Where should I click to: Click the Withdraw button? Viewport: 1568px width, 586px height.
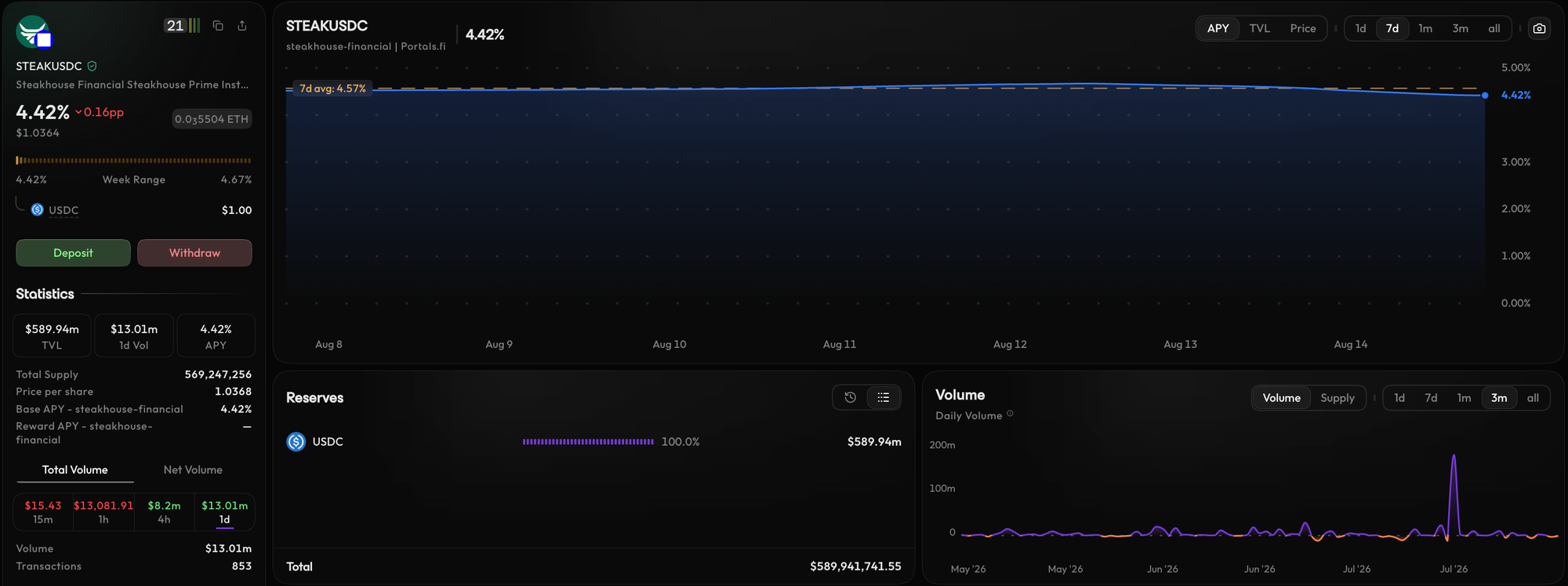coord(194,253)
